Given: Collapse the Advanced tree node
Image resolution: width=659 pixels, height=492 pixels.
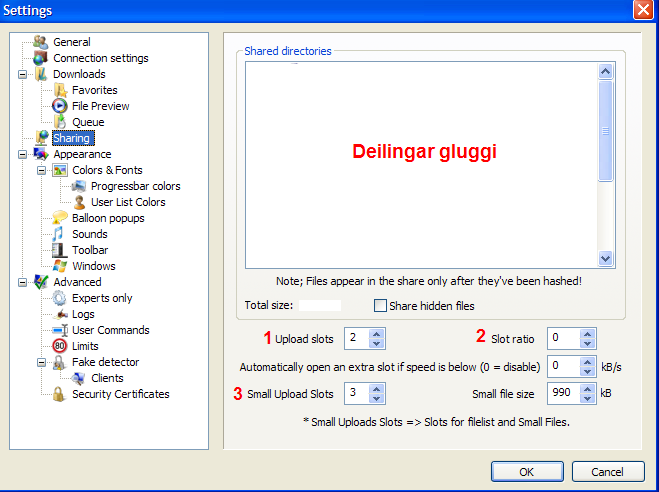Looking at the screenshot, I should [x=22, y=282].
